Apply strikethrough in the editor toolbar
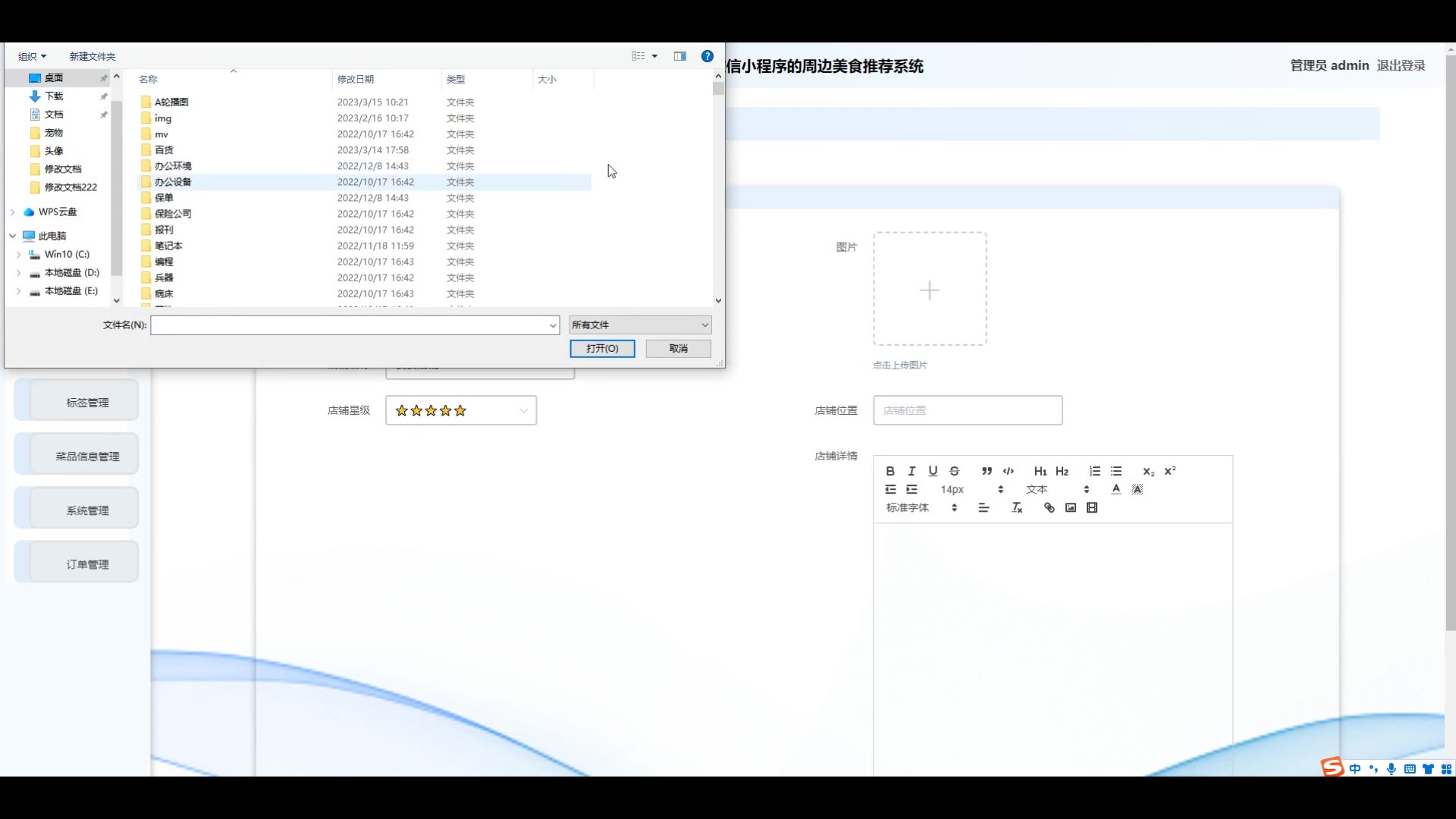 coord(954,471)
